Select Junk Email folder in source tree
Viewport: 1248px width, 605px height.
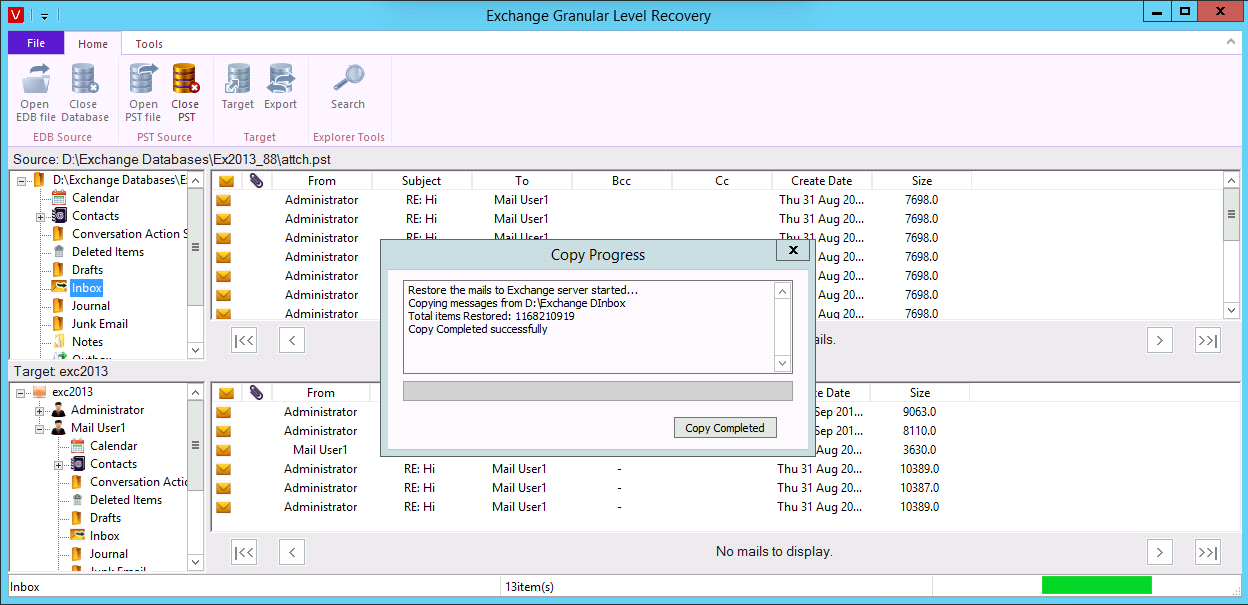click(x=100, y=324)
